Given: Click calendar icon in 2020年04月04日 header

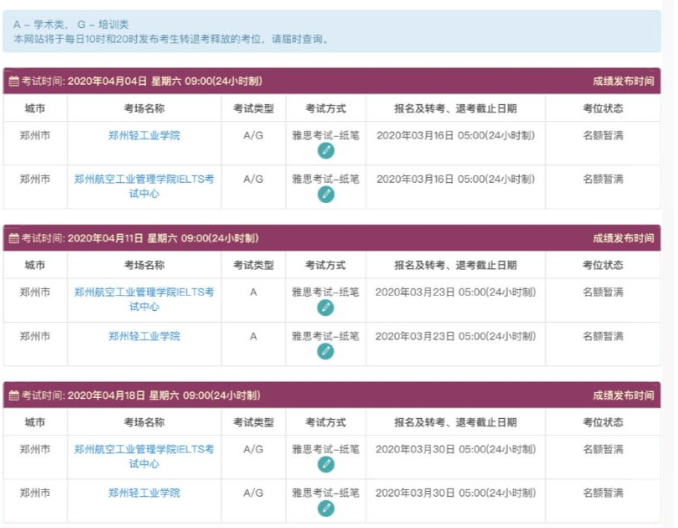Looking at the screenshot, I should [x=14, y=81].
